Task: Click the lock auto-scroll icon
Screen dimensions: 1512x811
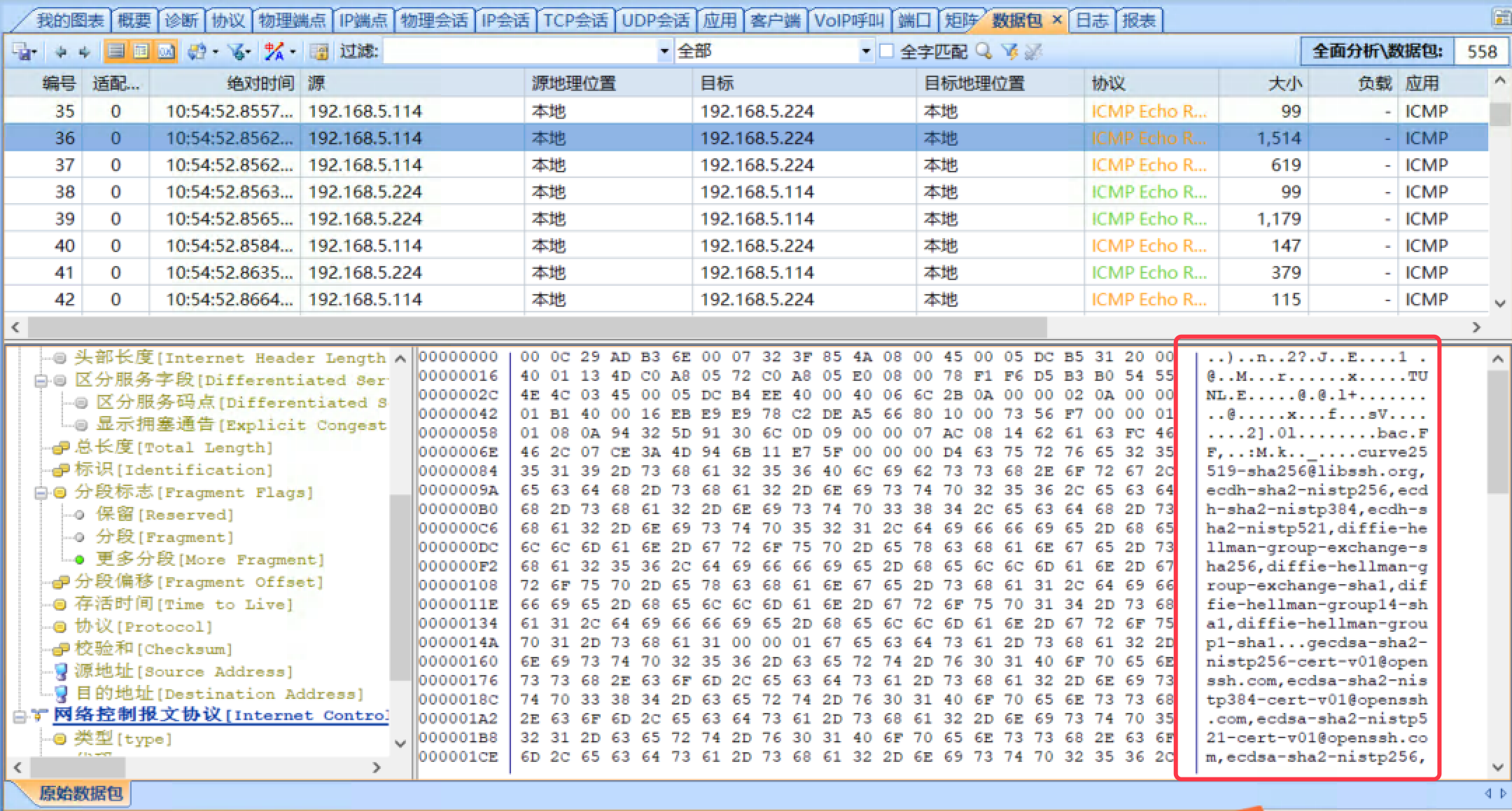Action: coord(318,51)
